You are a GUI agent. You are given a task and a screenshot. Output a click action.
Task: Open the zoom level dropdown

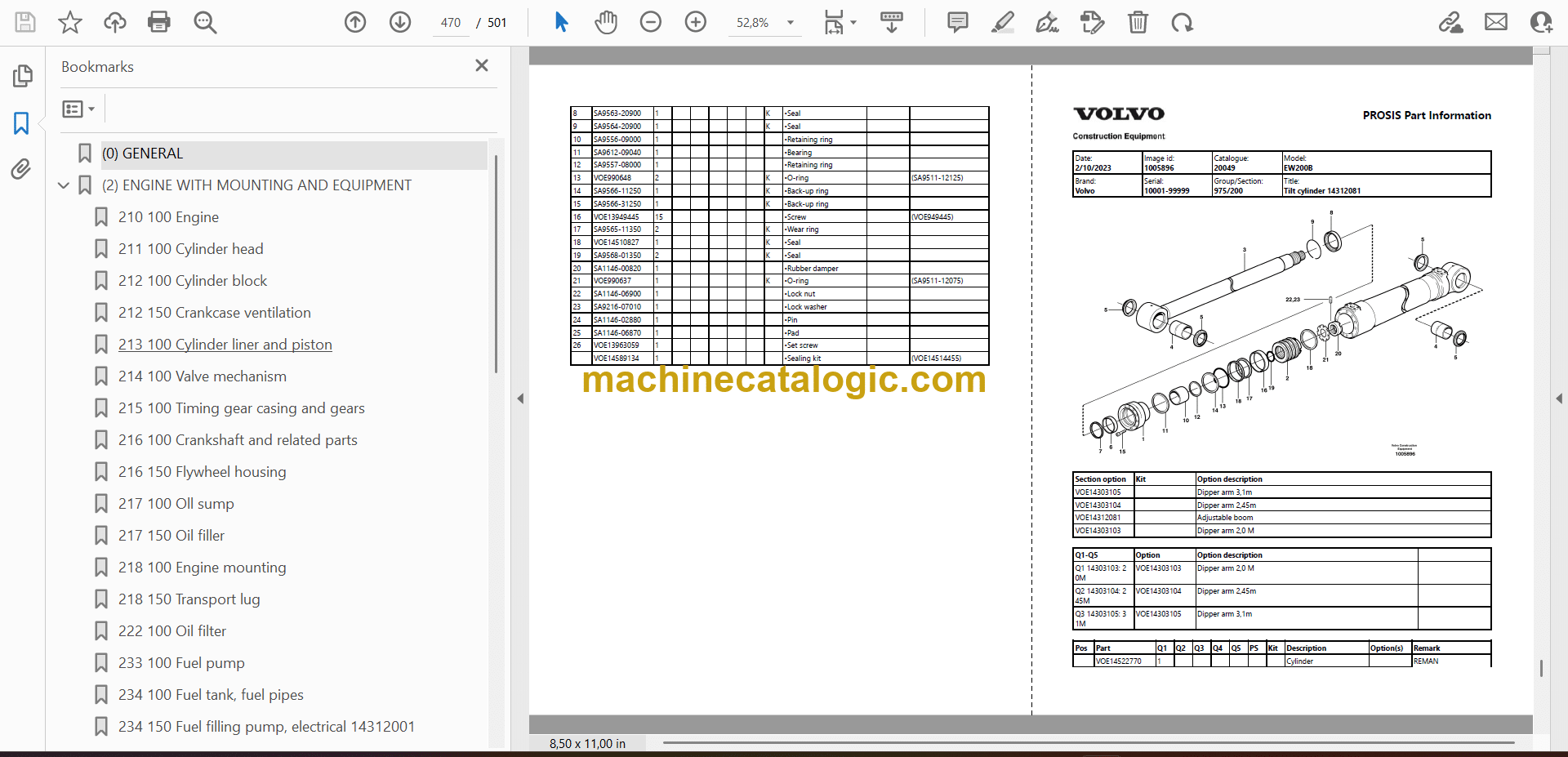click(x=791, y=23)
